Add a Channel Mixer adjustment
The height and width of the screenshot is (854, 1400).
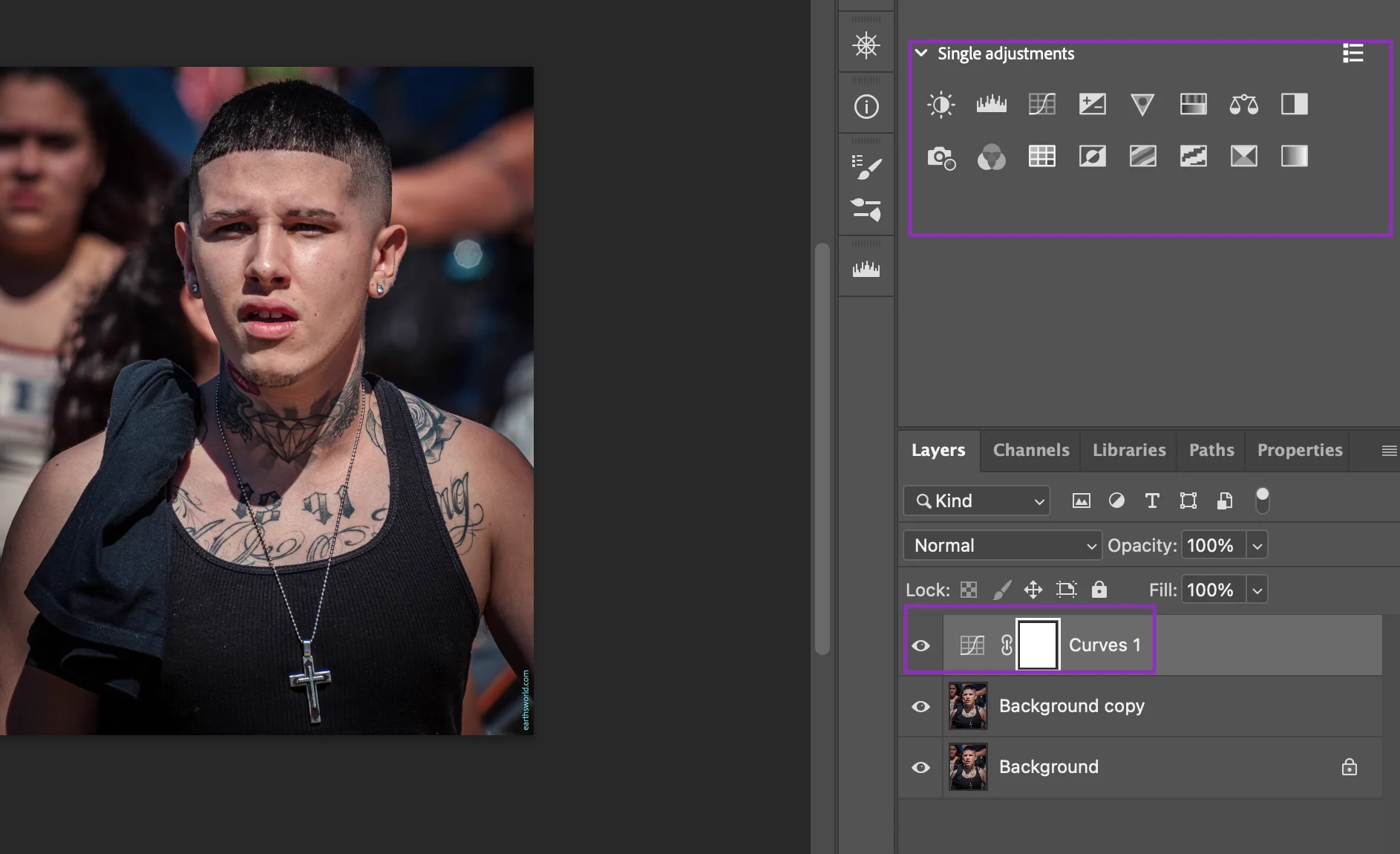[991, 157]
